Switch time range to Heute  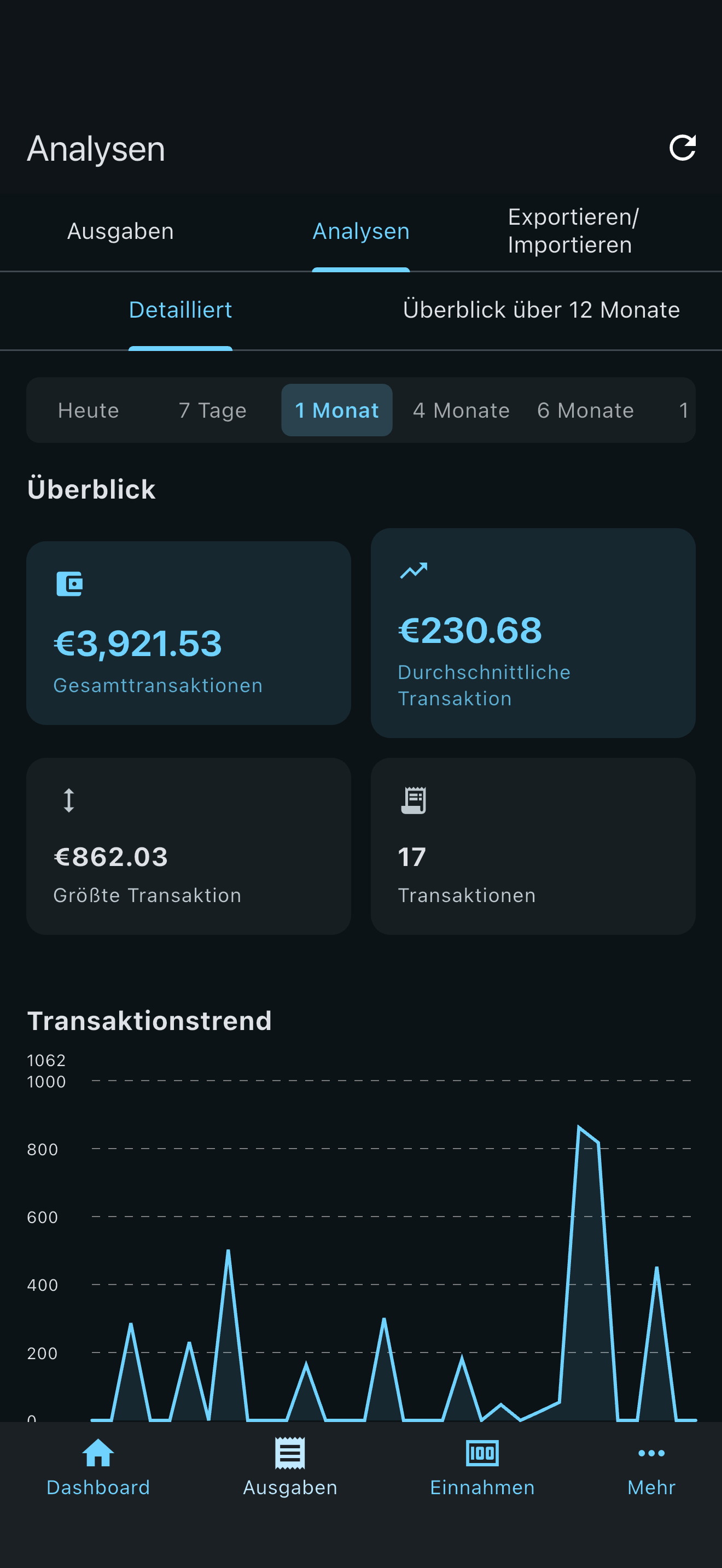click(x=88, y=410)
